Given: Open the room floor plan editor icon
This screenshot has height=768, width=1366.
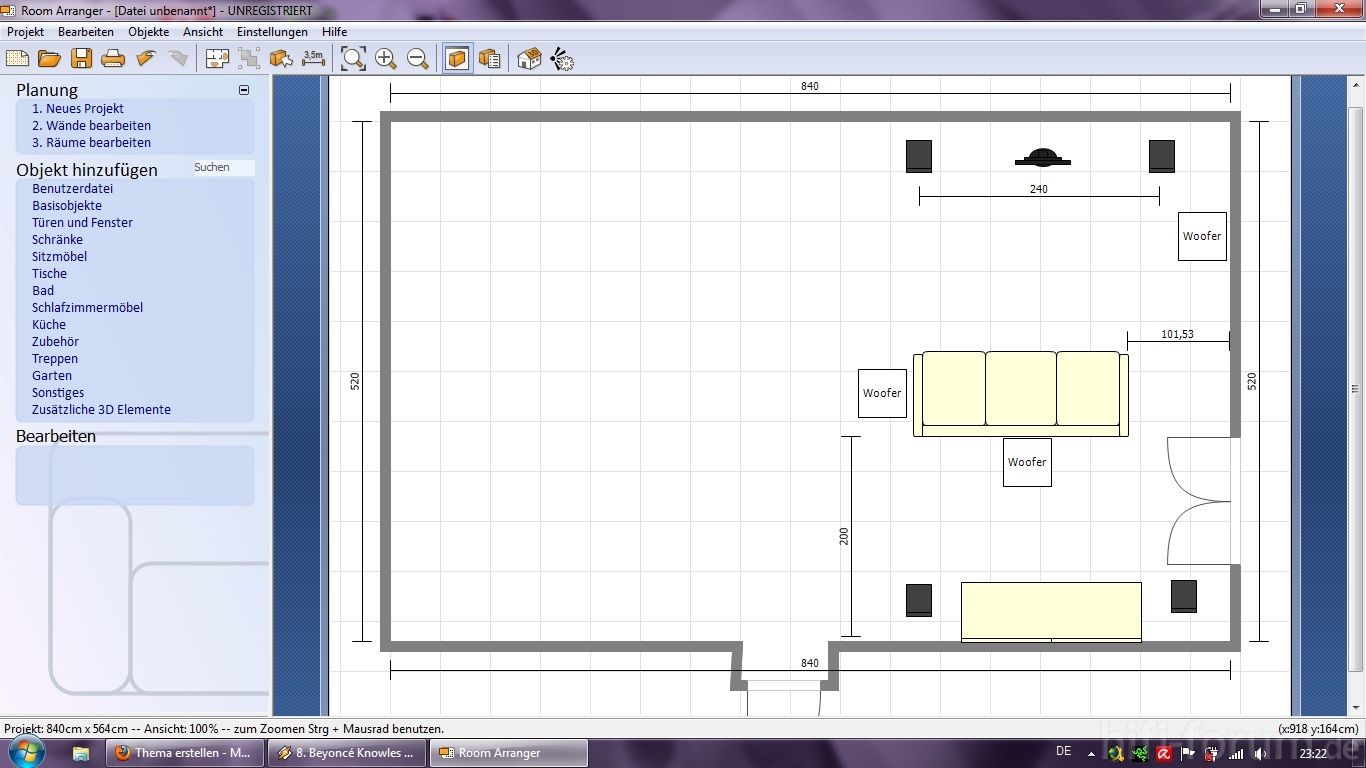Looking at the screenshot, I should point(217,59).
